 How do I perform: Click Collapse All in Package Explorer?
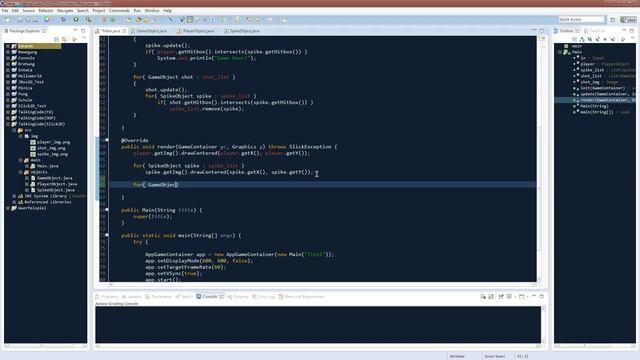point(56,39)
